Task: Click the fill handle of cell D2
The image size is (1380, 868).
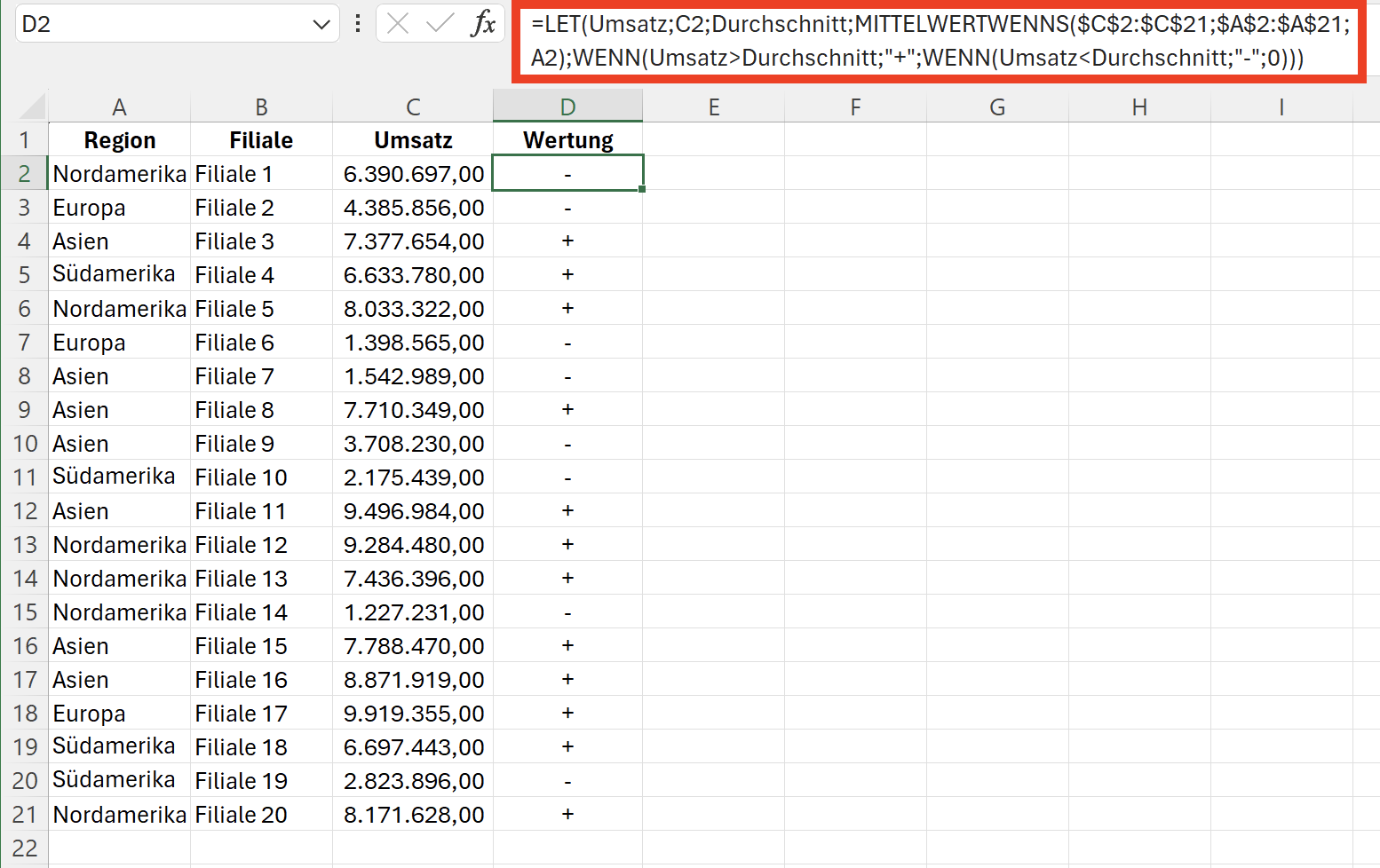Action: (642, 189)
